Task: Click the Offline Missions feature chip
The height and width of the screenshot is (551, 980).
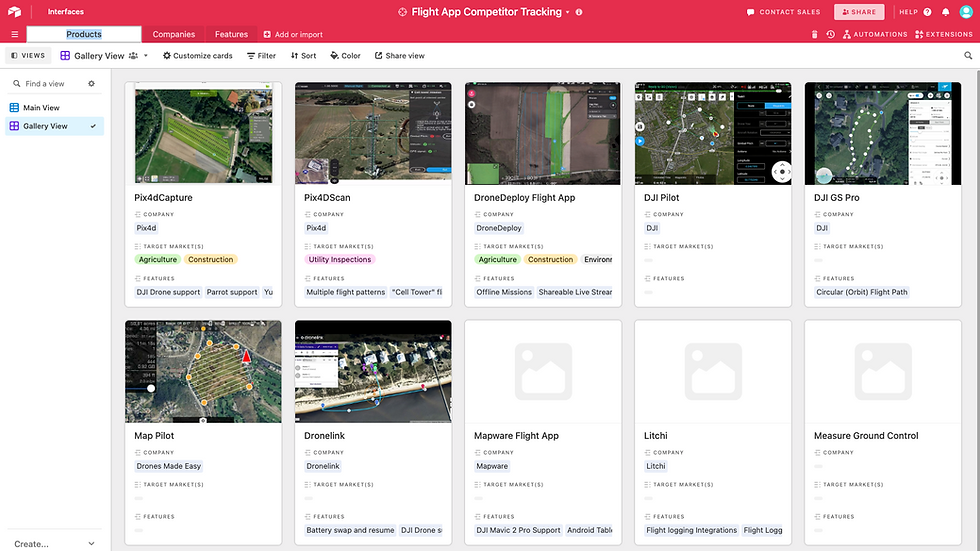Action: coord(504,292)
